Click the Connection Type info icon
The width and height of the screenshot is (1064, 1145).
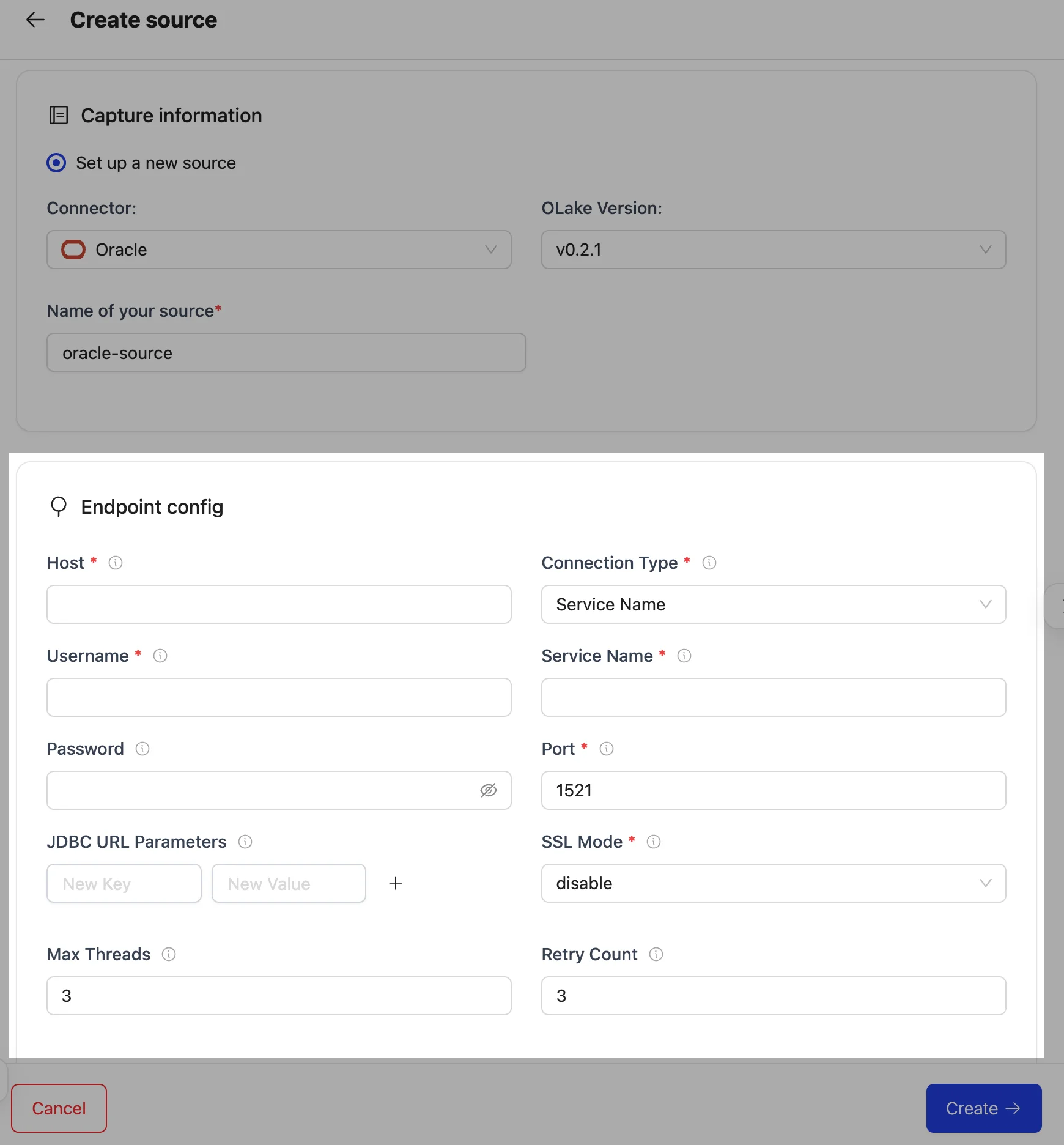[x=709, y=563]
